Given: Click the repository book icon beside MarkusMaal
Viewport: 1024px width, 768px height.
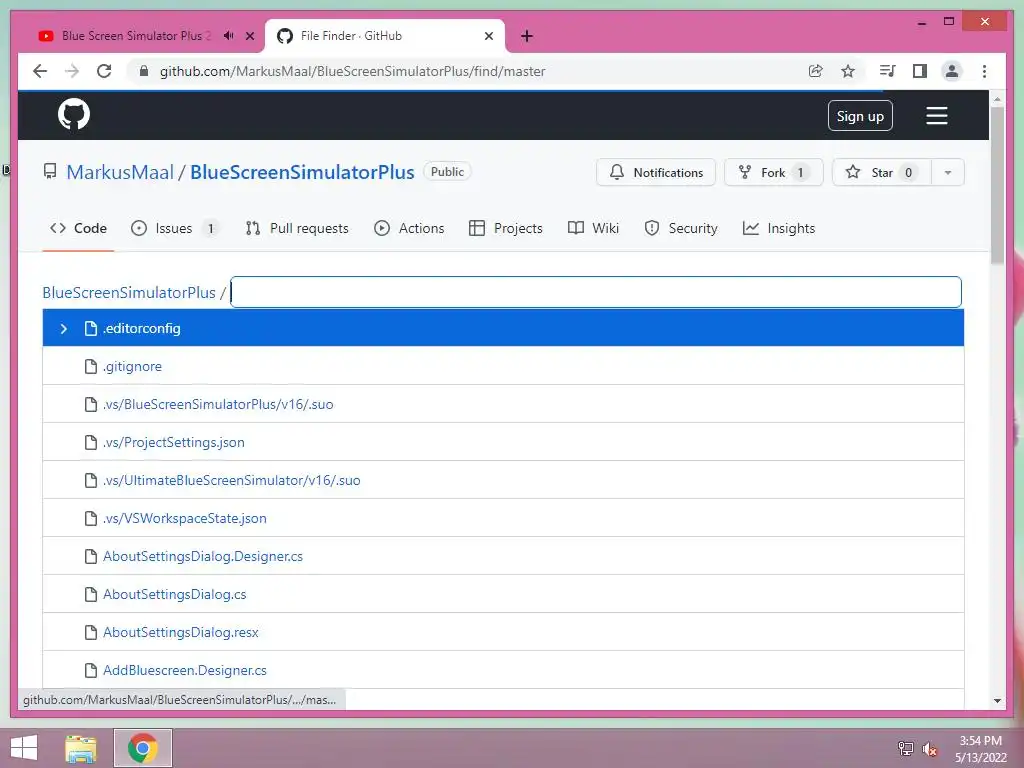Looking at the screenshot, I should [50, 172].
